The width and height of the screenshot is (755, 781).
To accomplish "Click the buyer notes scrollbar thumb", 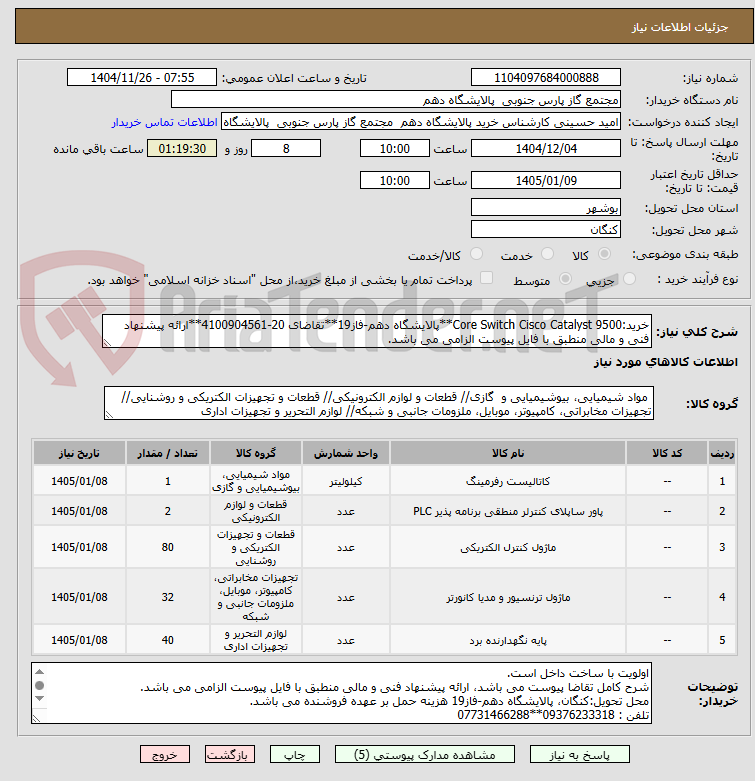I will click(x=40, y=685).
